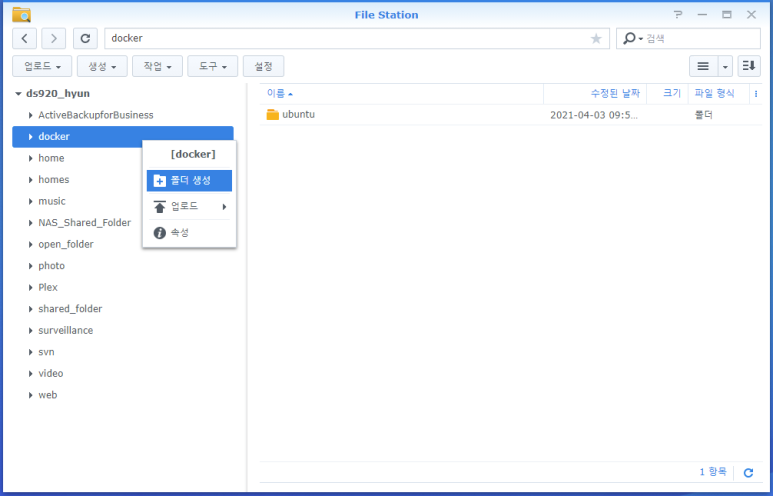Select 폴더 생성 in context menu

click(x=189, y=180)
